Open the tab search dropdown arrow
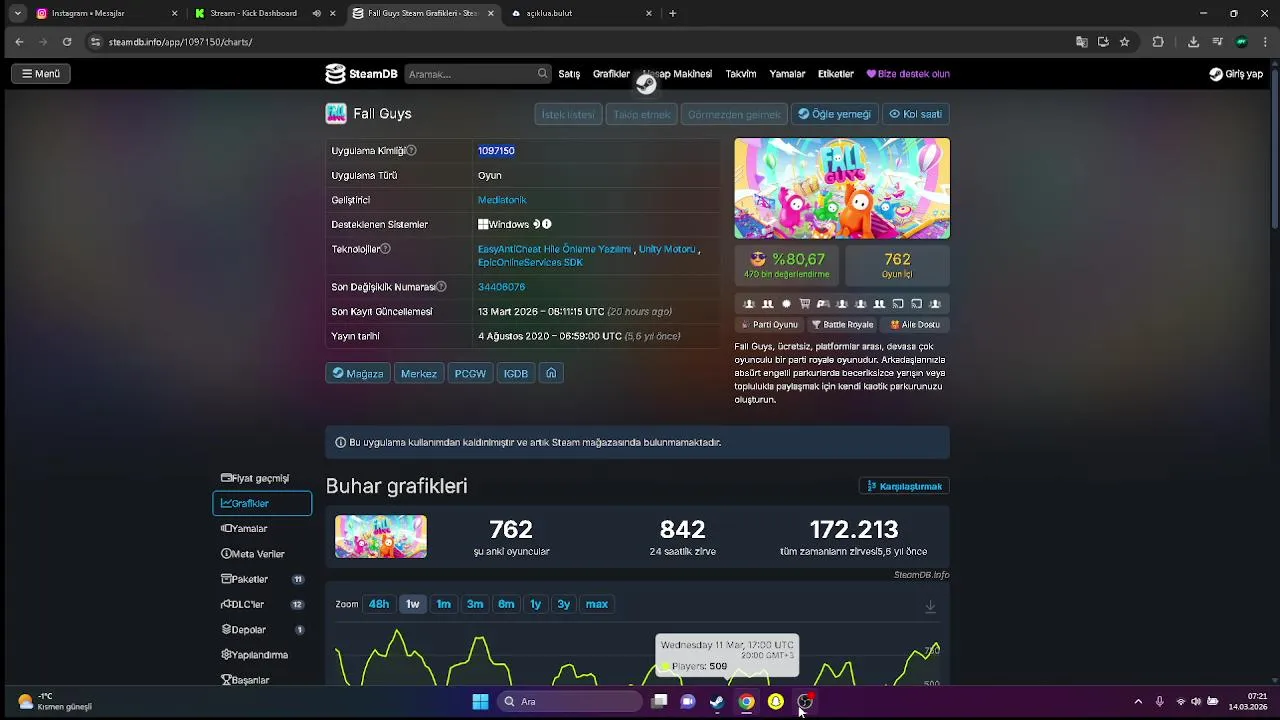 [x=17, y=13]
